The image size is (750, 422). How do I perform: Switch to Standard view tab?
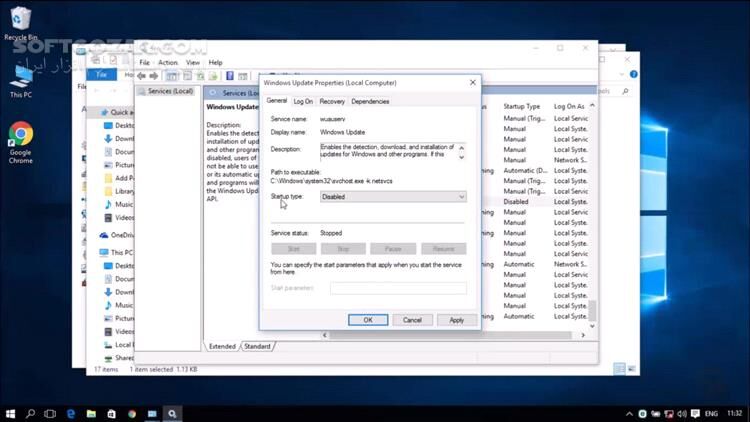[257, 346]
